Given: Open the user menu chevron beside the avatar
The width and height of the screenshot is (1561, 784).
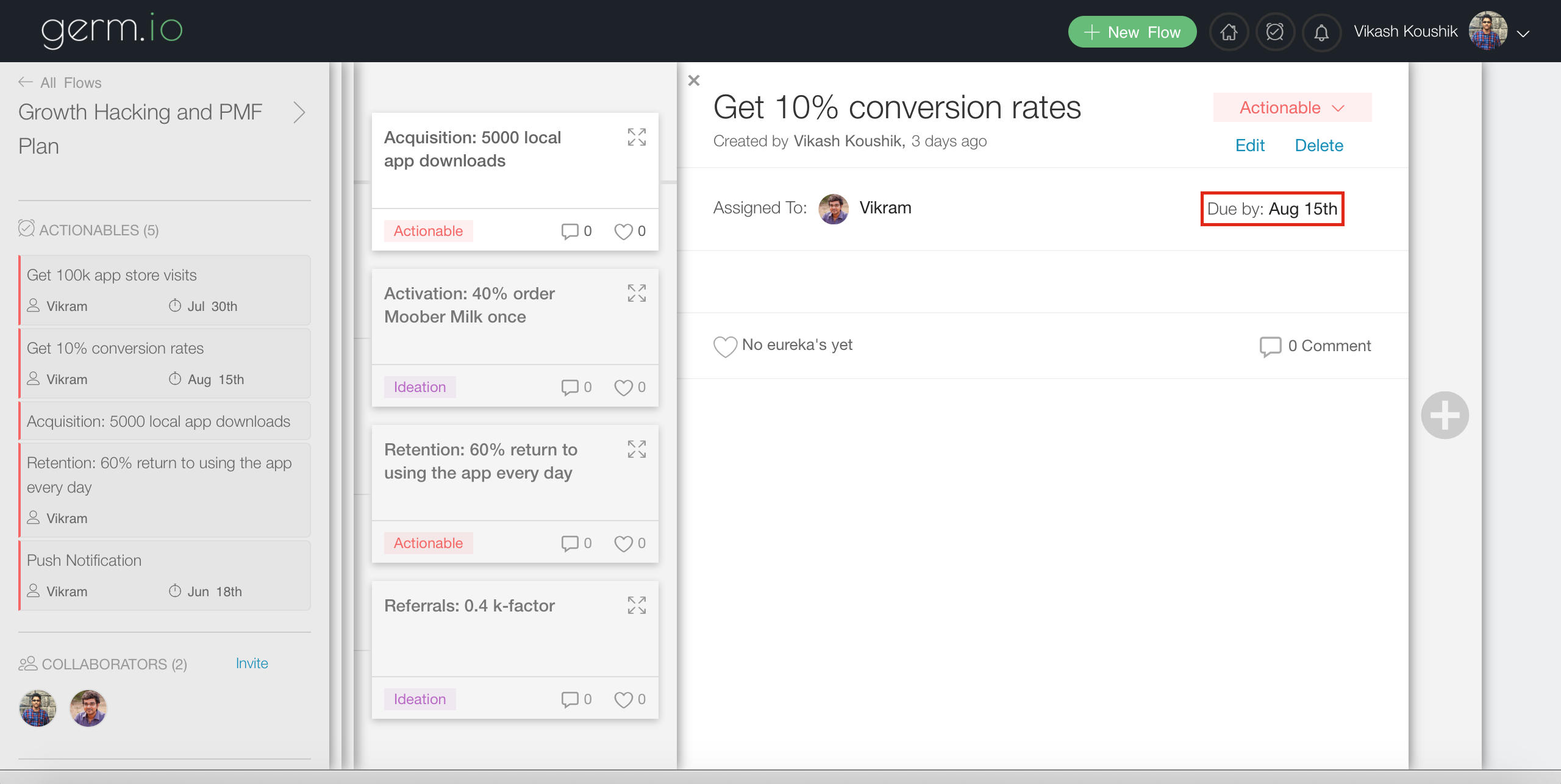Looking at the screenshot, I should pos(1523,34).
